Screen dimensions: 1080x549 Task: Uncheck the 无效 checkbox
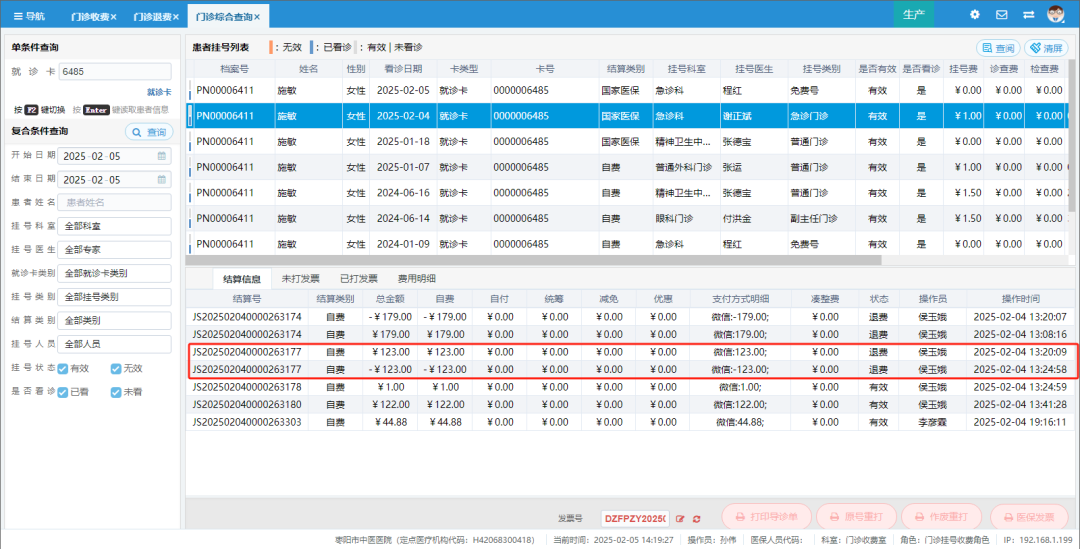click(116, 368)
